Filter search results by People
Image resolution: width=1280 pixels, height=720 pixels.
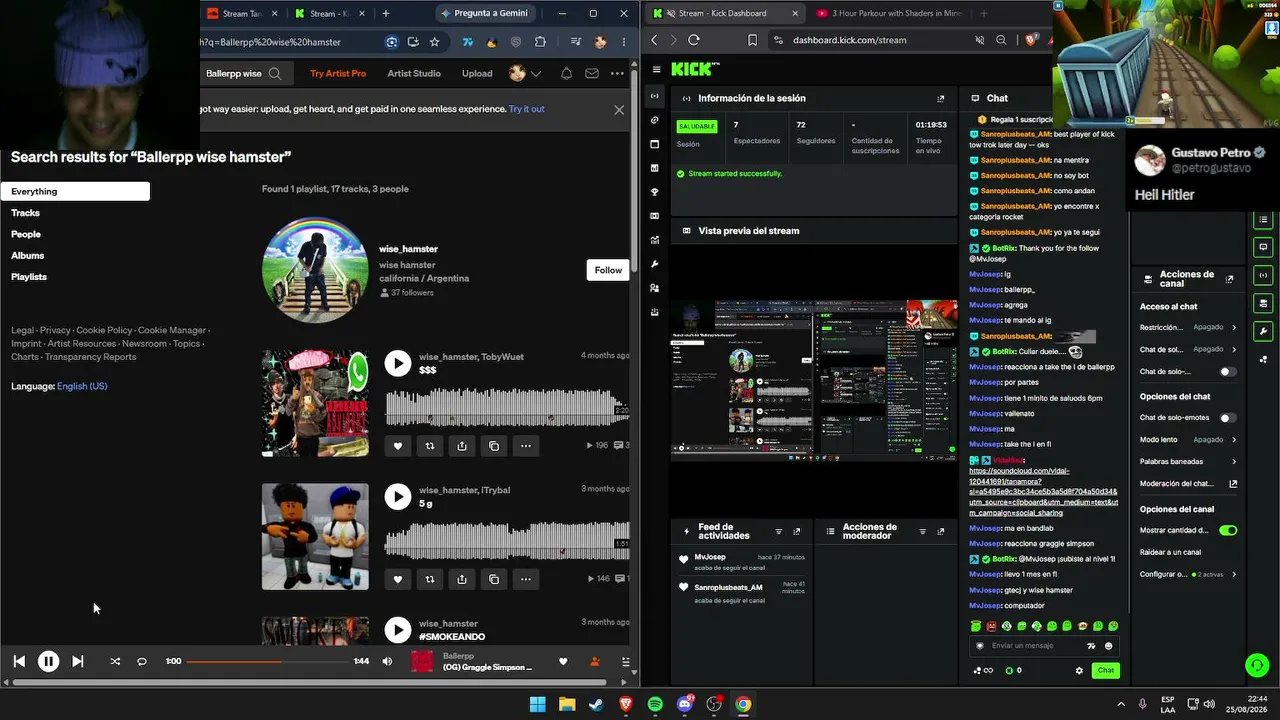coord(26,234)
